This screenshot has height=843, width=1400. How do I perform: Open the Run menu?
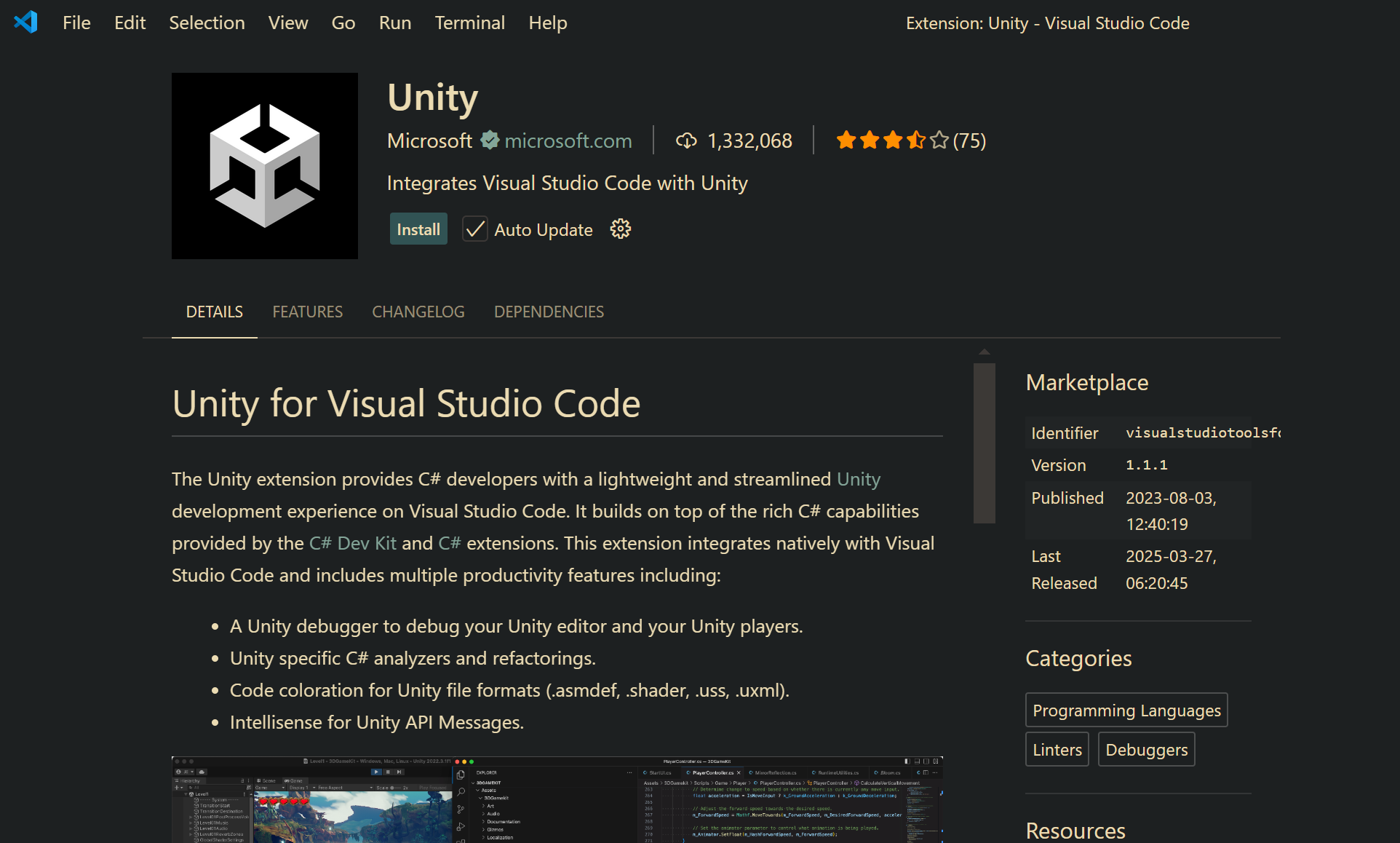(x=394, y=23)
